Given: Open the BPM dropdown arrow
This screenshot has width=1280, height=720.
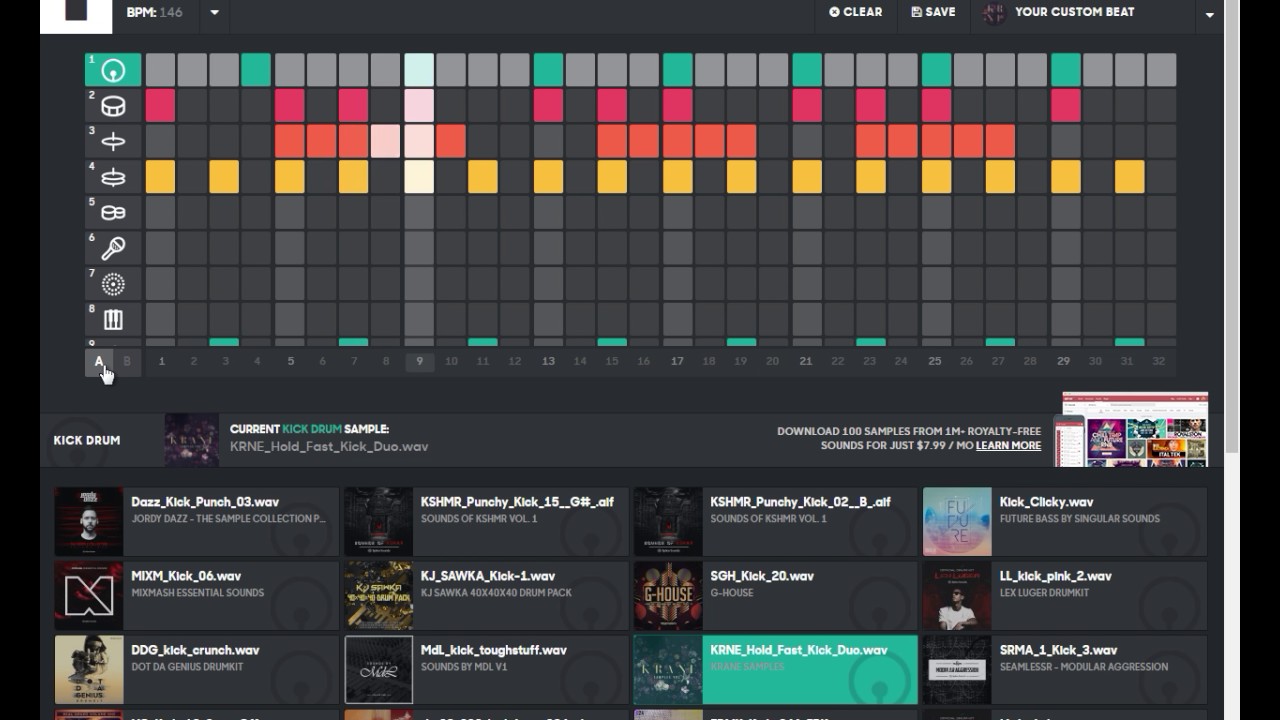Looking at the screenshot, I should pos(214,13).
